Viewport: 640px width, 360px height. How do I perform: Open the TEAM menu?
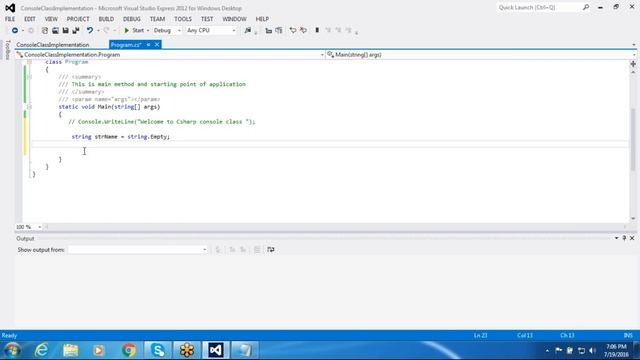(157, 19)
